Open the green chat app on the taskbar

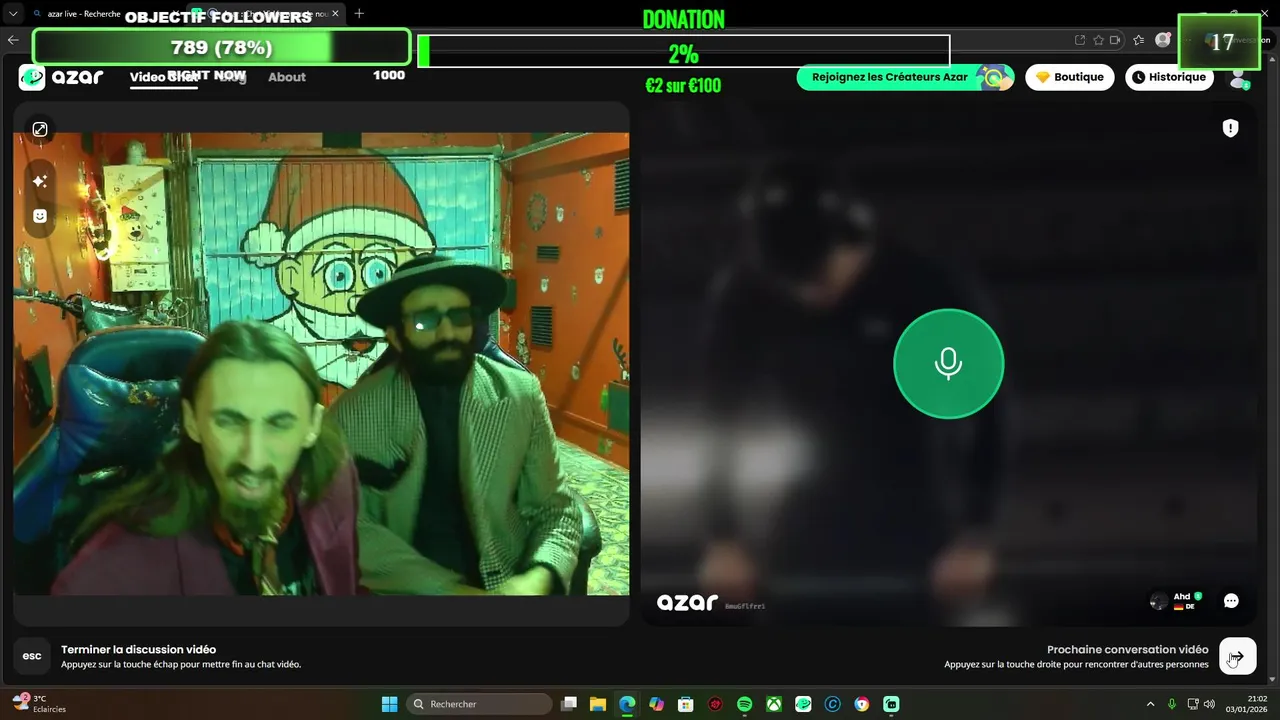point(803,704)
